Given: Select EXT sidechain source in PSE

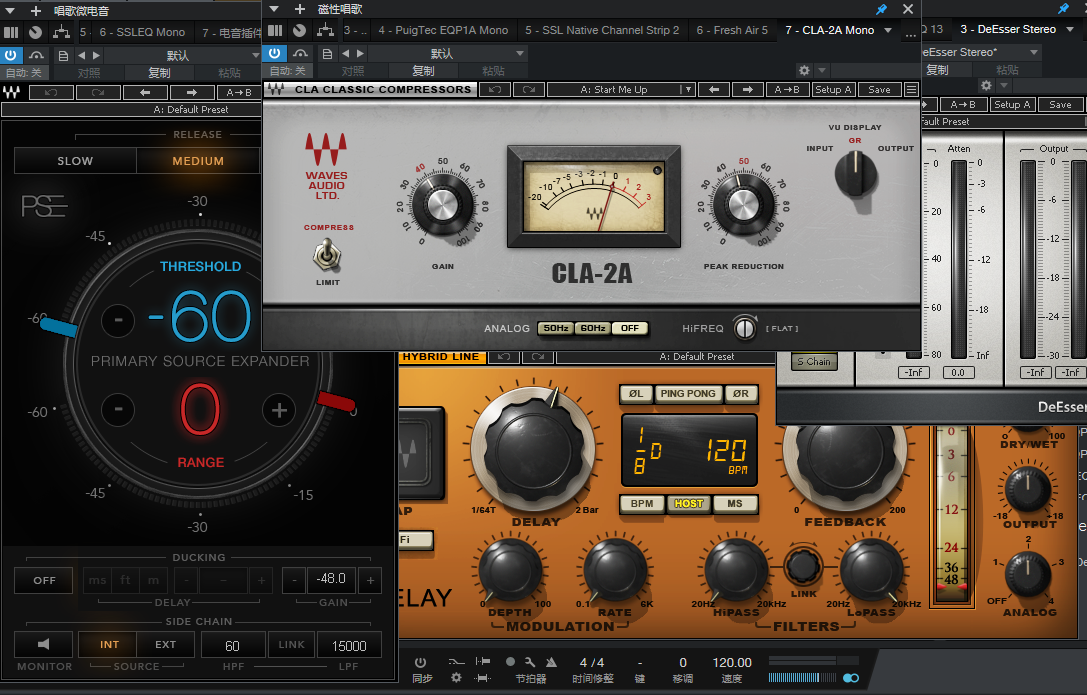Looking at the screenshot, I should coord(165,644).
